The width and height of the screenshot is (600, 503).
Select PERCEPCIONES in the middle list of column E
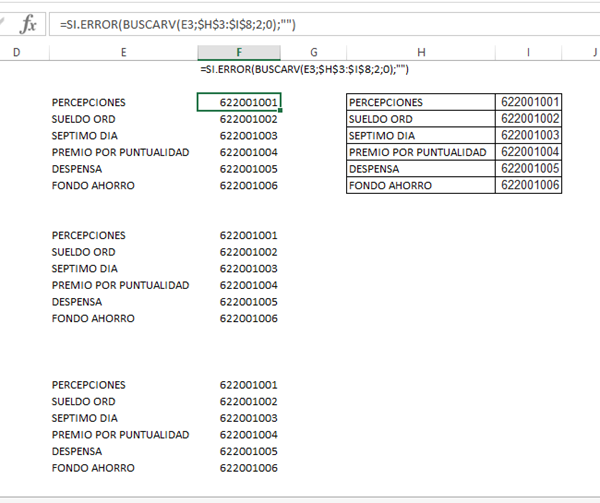click(89, 235)
